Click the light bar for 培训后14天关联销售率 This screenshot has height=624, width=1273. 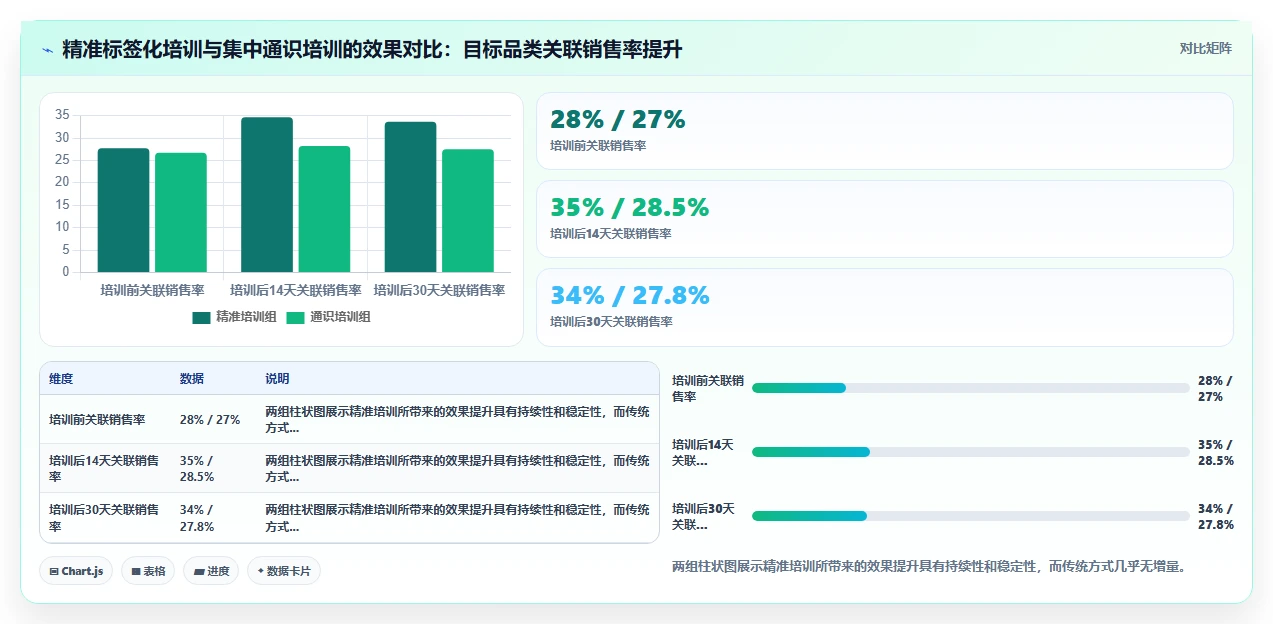coord(324,209)
